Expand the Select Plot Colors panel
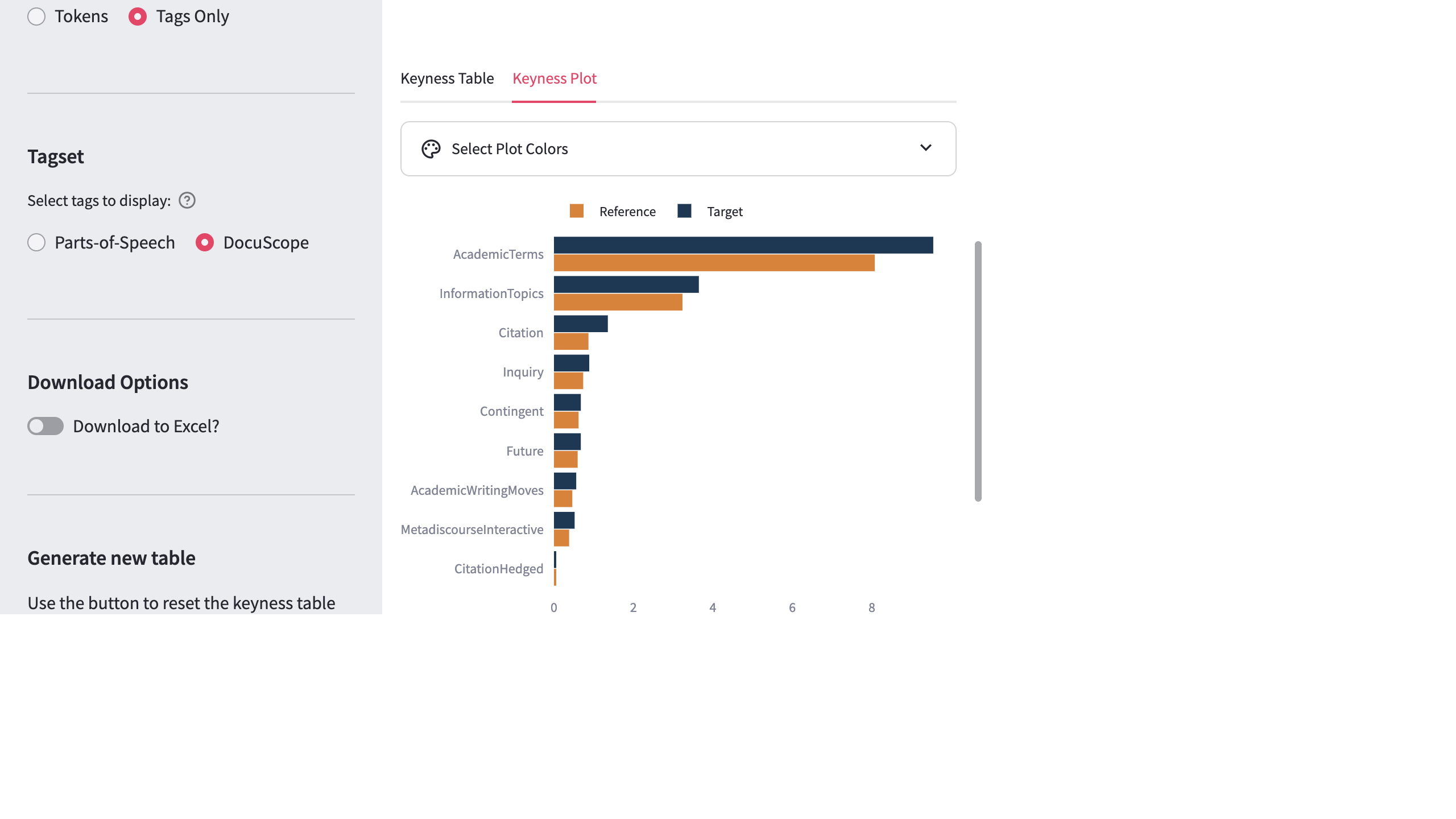Image resolution: width=1456 pixels, height=819 pixels. click(x=678, y=149)
